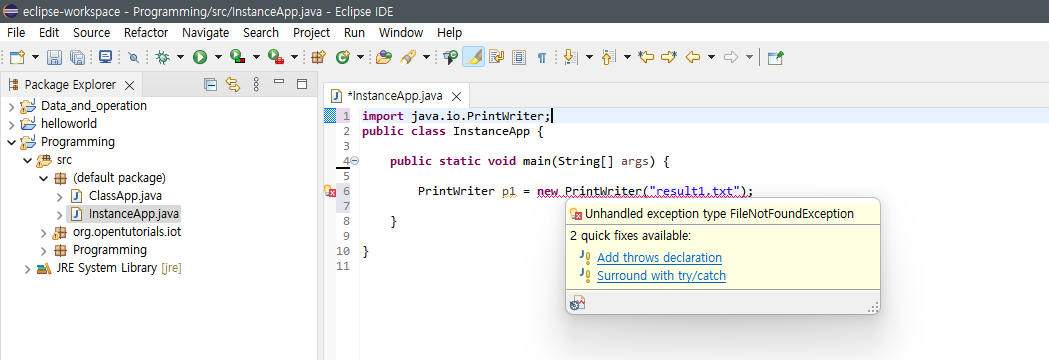Navigate Back with the left arrow
The width and height of the screenshot is (1049, 360).
tap(693, 58)
